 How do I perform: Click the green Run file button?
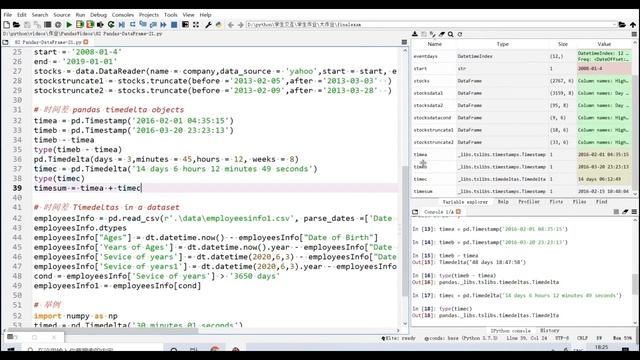pos(69,25)
